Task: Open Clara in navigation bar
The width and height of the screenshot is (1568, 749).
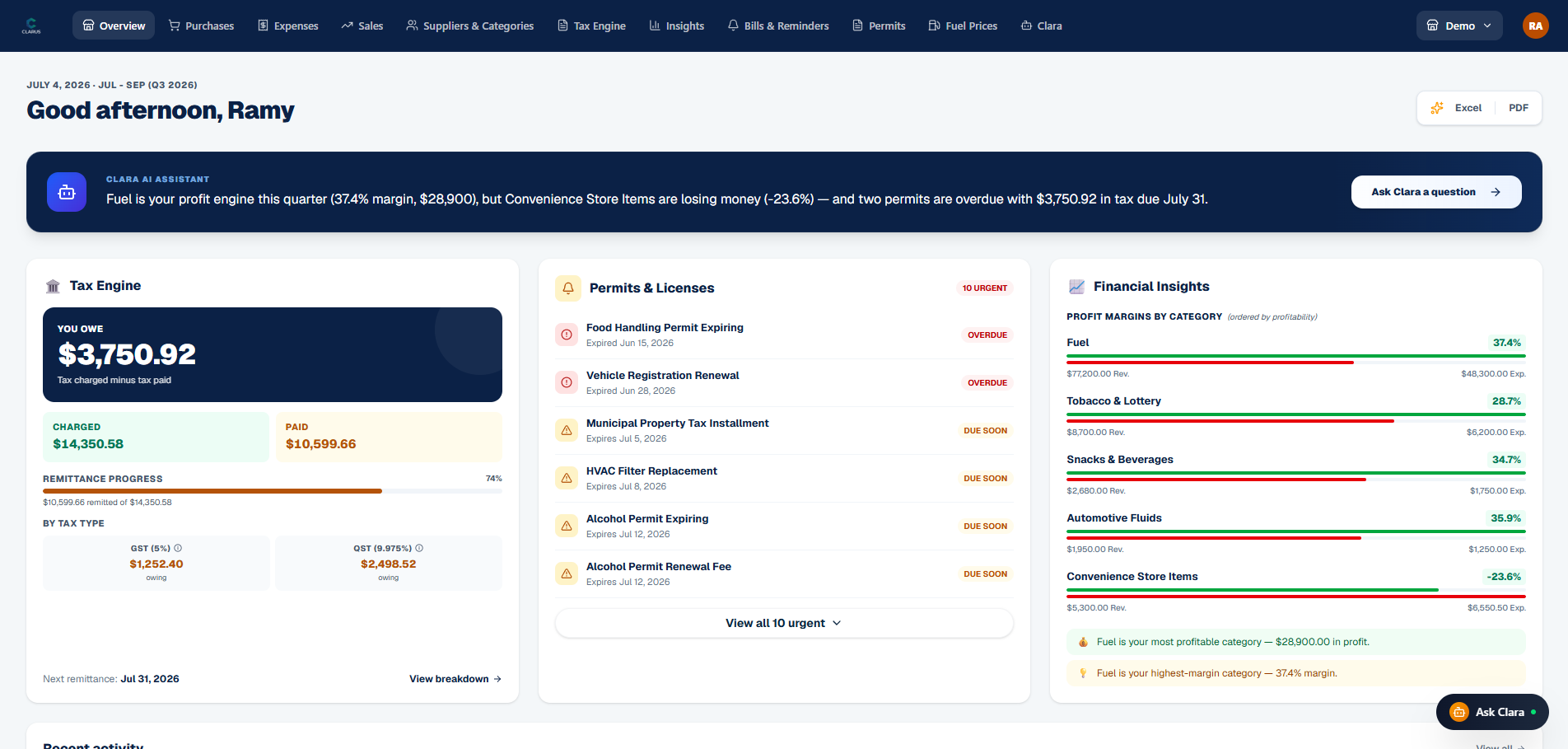Action: click(x=1042, y=26)
